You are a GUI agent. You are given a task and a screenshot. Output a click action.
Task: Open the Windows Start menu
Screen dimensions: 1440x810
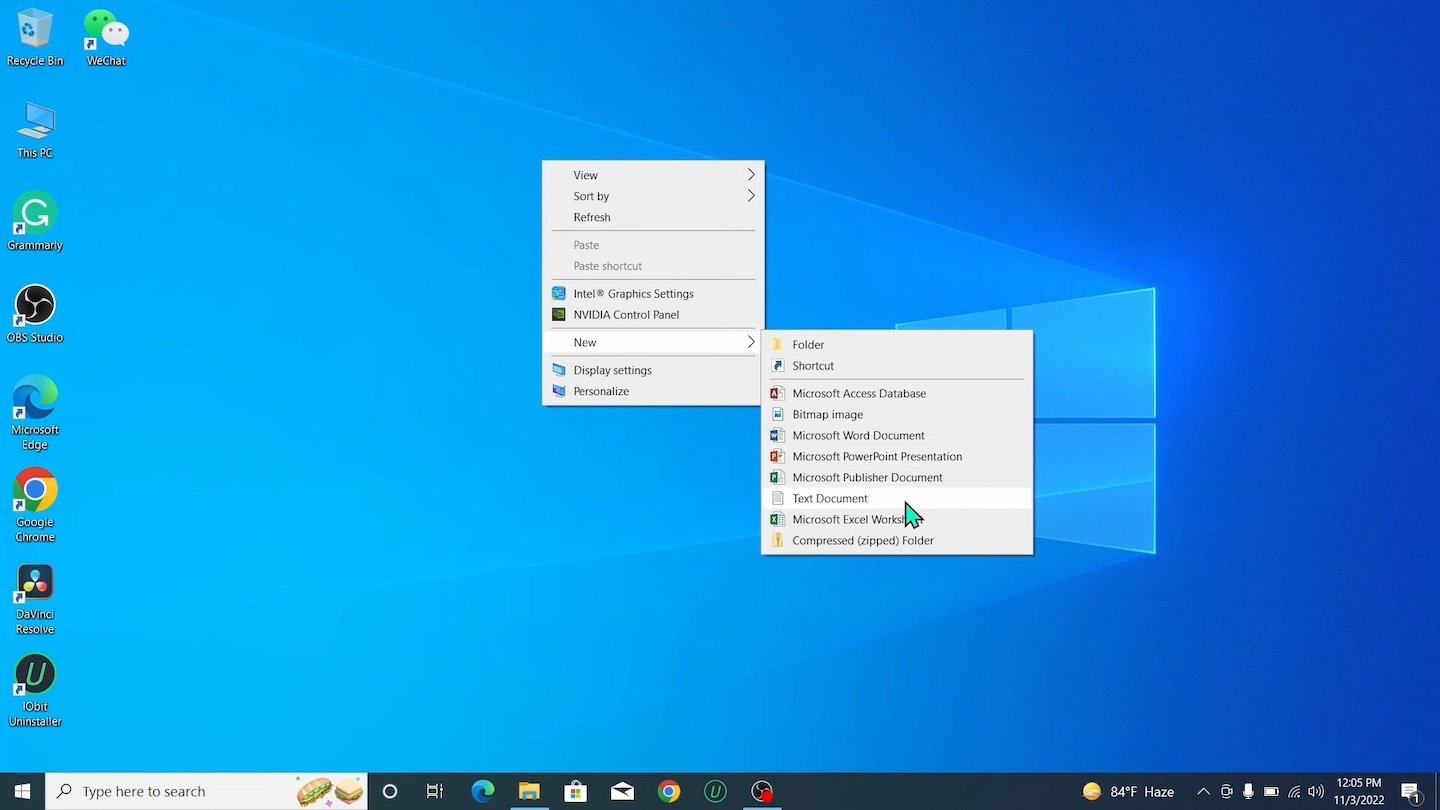(x=22, y=791)
